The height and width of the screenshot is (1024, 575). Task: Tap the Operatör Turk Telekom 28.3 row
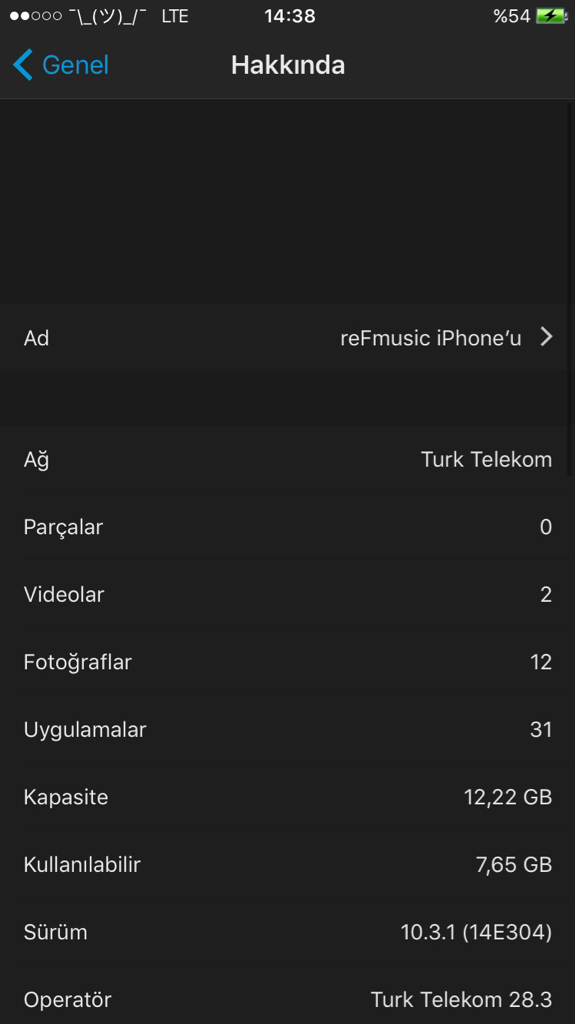288,999
